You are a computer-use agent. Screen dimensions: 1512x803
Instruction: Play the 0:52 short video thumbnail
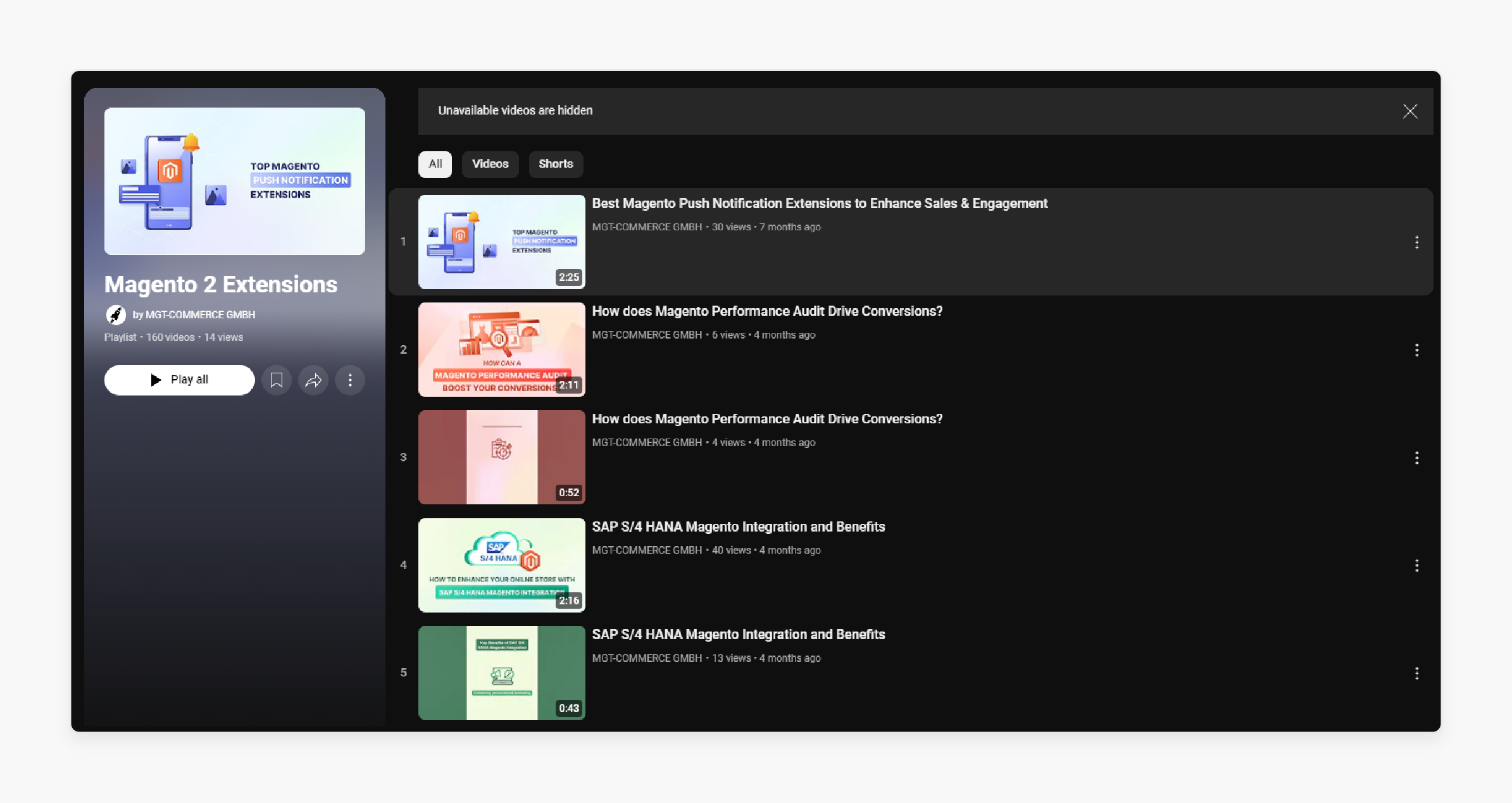[501, 457]
